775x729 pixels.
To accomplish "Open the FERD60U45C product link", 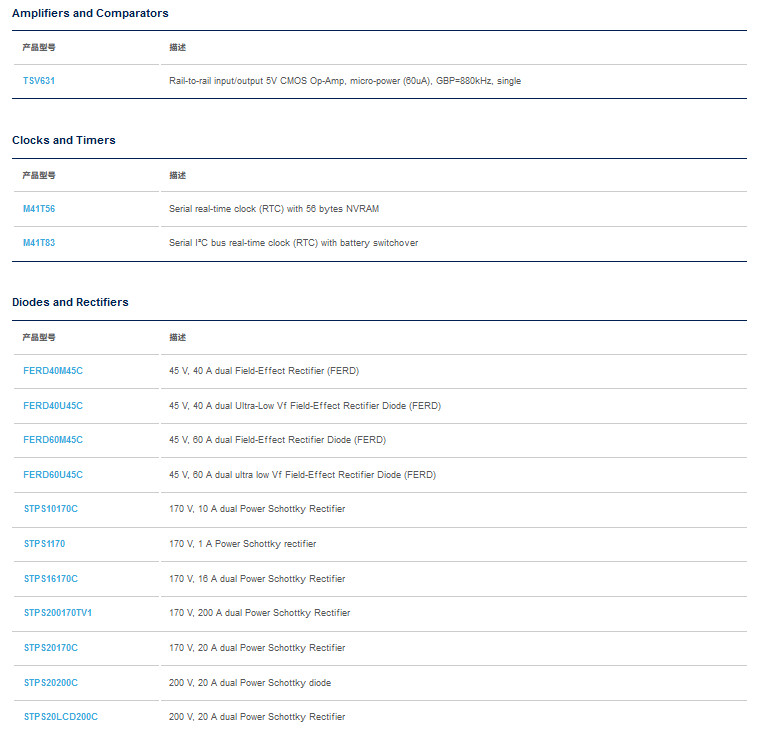I will [53, 475].
